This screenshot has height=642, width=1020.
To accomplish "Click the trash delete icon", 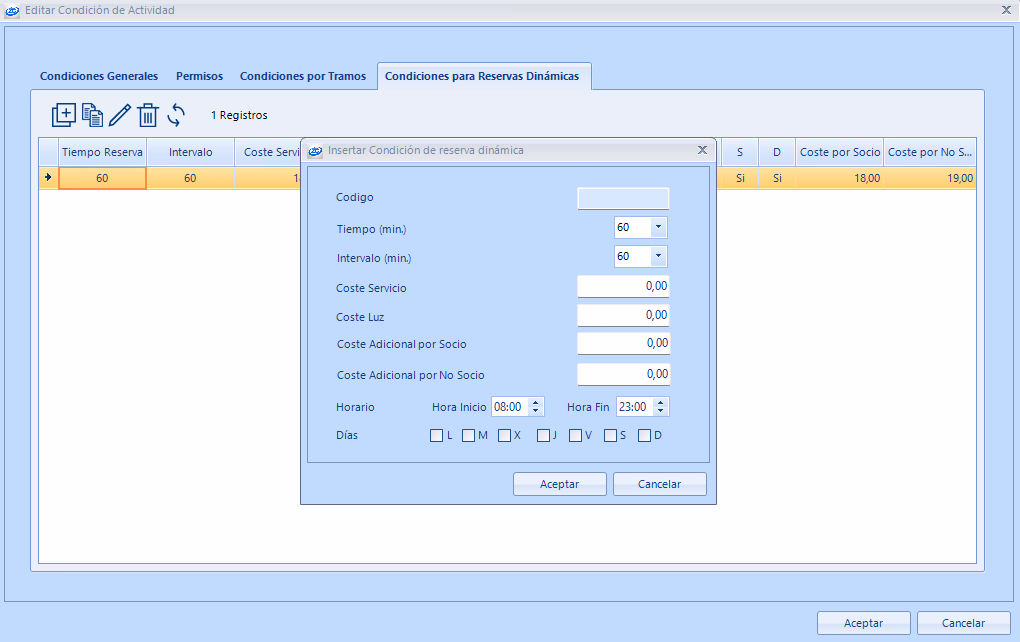I will coord(148,115).
